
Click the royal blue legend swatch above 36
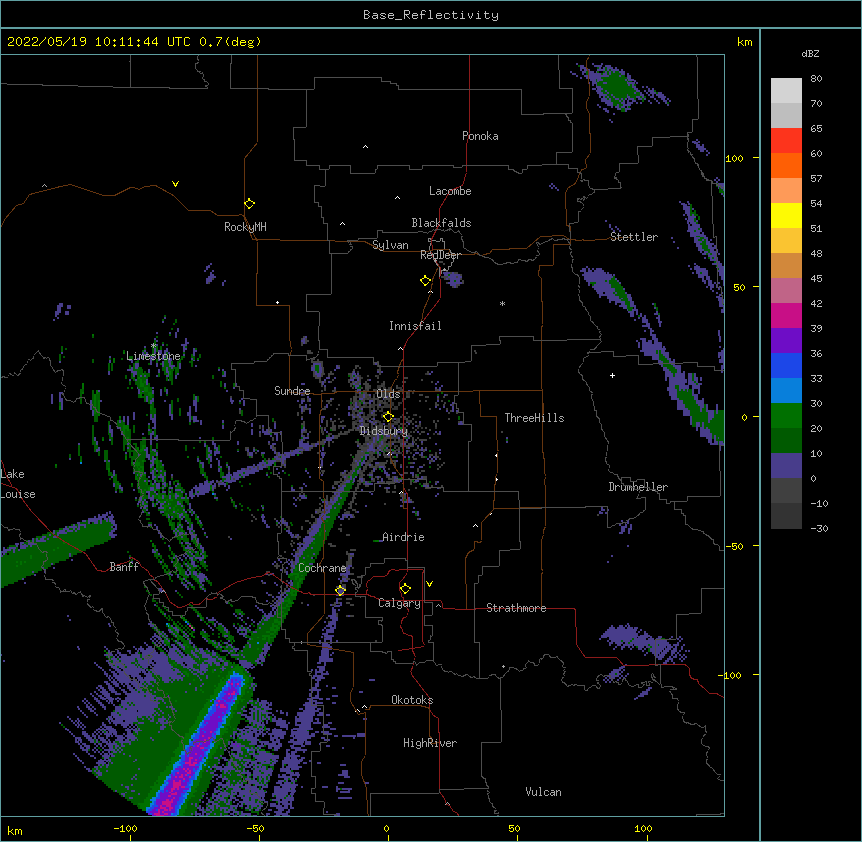point(786,365)
